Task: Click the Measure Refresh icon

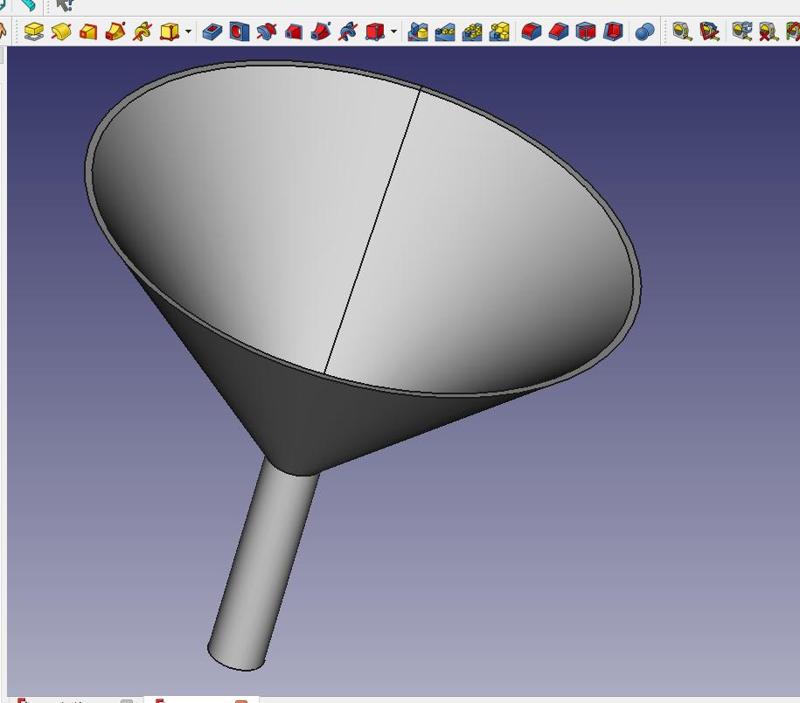Action: pyautogui.click(x=741, y=32)
